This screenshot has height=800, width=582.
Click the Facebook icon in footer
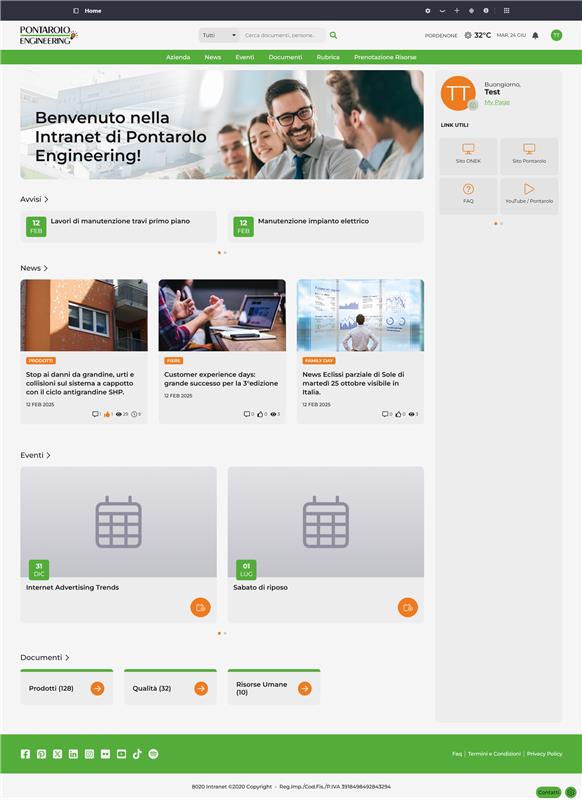tap(25, 754)
